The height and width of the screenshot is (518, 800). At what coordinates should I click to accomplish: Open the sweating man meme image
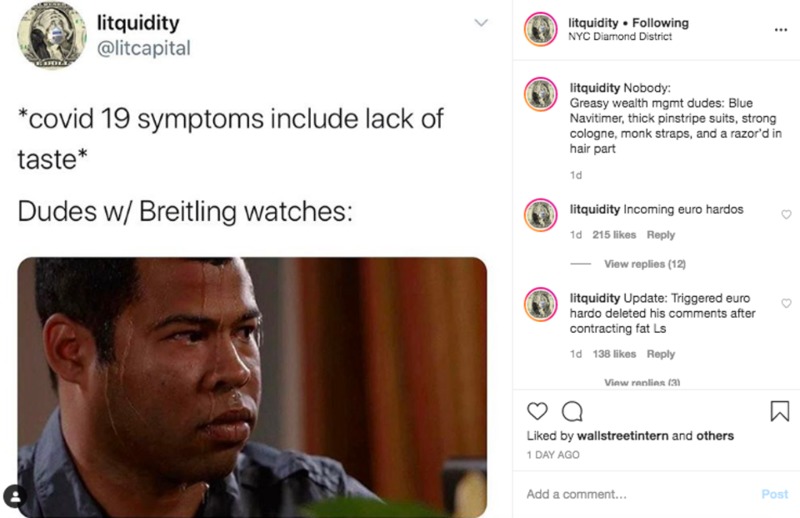pos(252,387)
